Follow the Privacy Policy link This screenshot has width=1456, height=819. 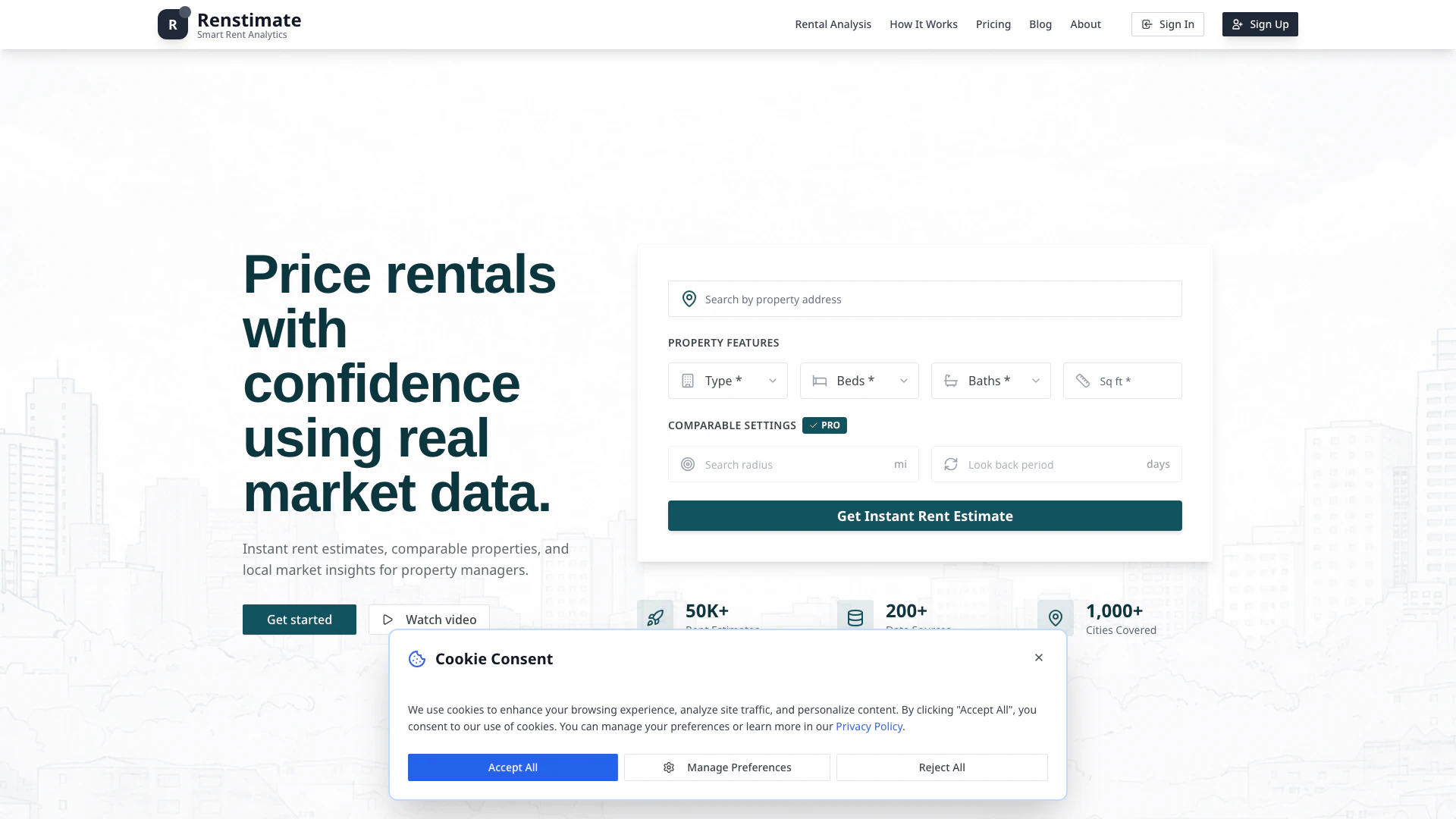tap(868, 726)
